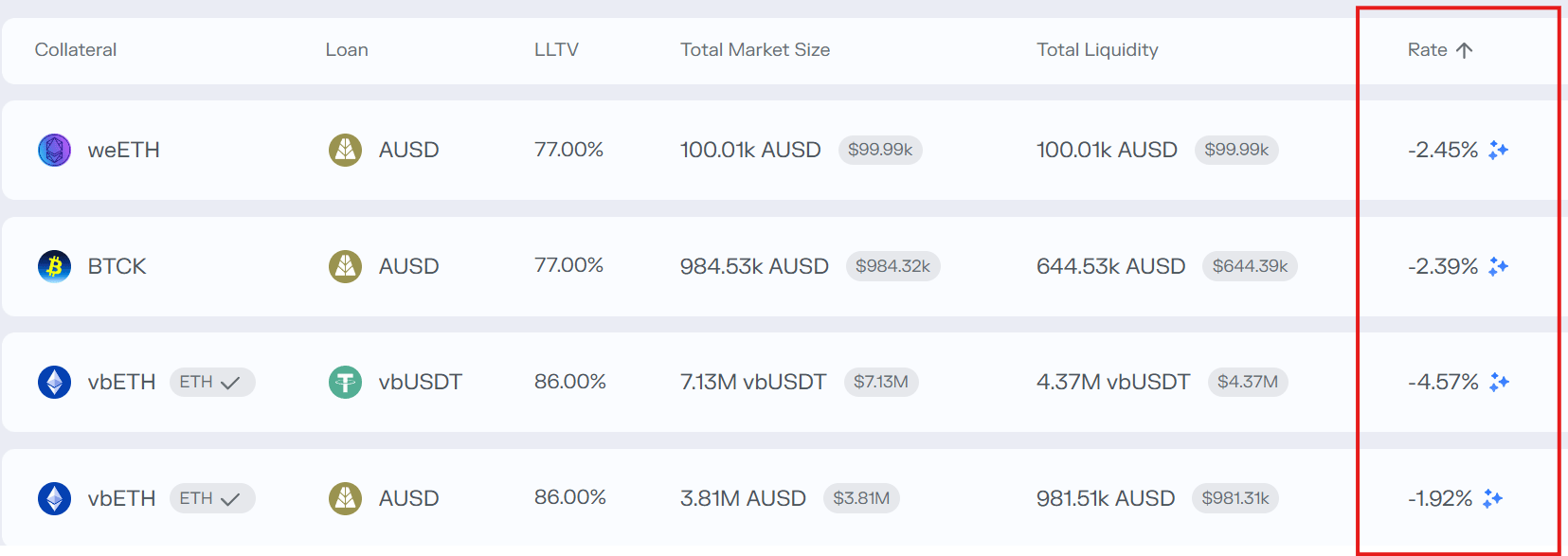Viewport: 1568px width, 556px height.
Task: Click the Total Liquidity column header
Action: point(1096,50)
